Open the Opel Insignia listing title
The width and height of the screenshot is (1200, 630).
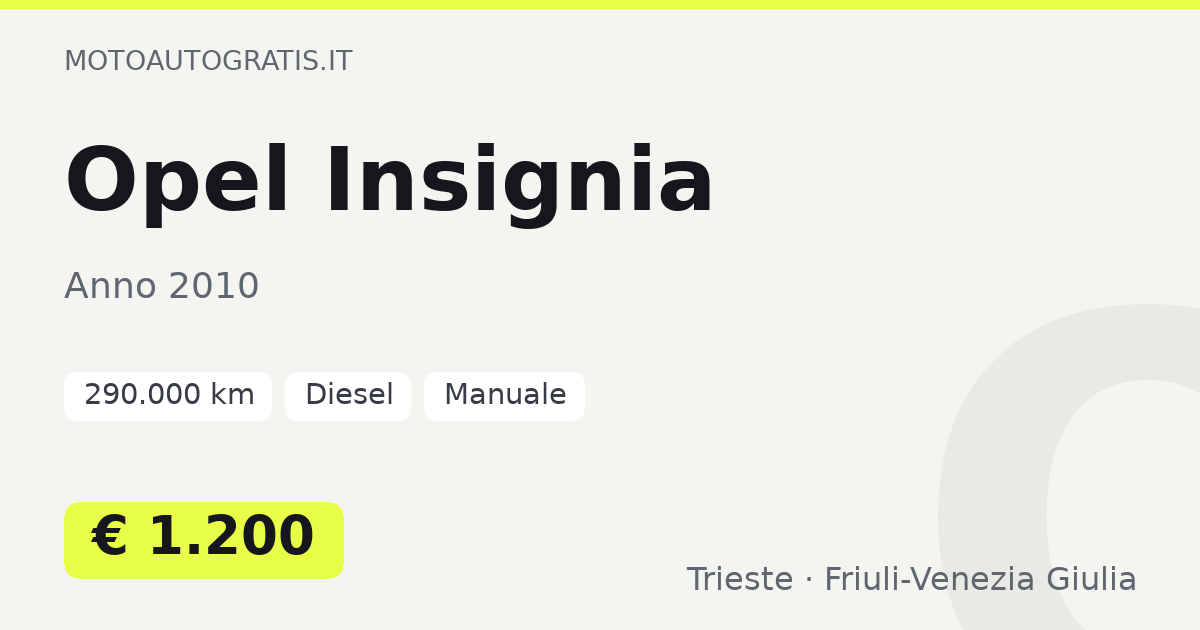(389, 182)
